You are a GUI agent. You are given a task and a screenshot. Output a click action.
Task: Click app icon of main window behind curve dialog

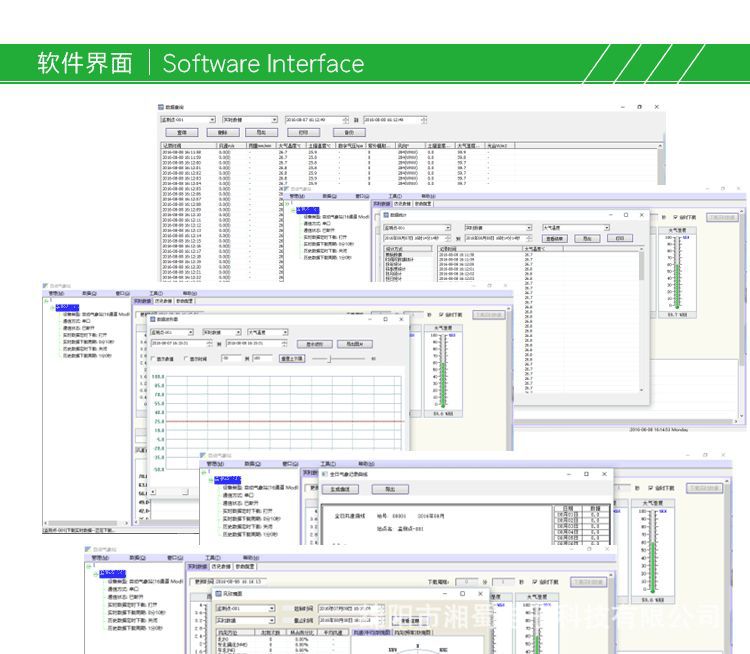coord(45,286)
